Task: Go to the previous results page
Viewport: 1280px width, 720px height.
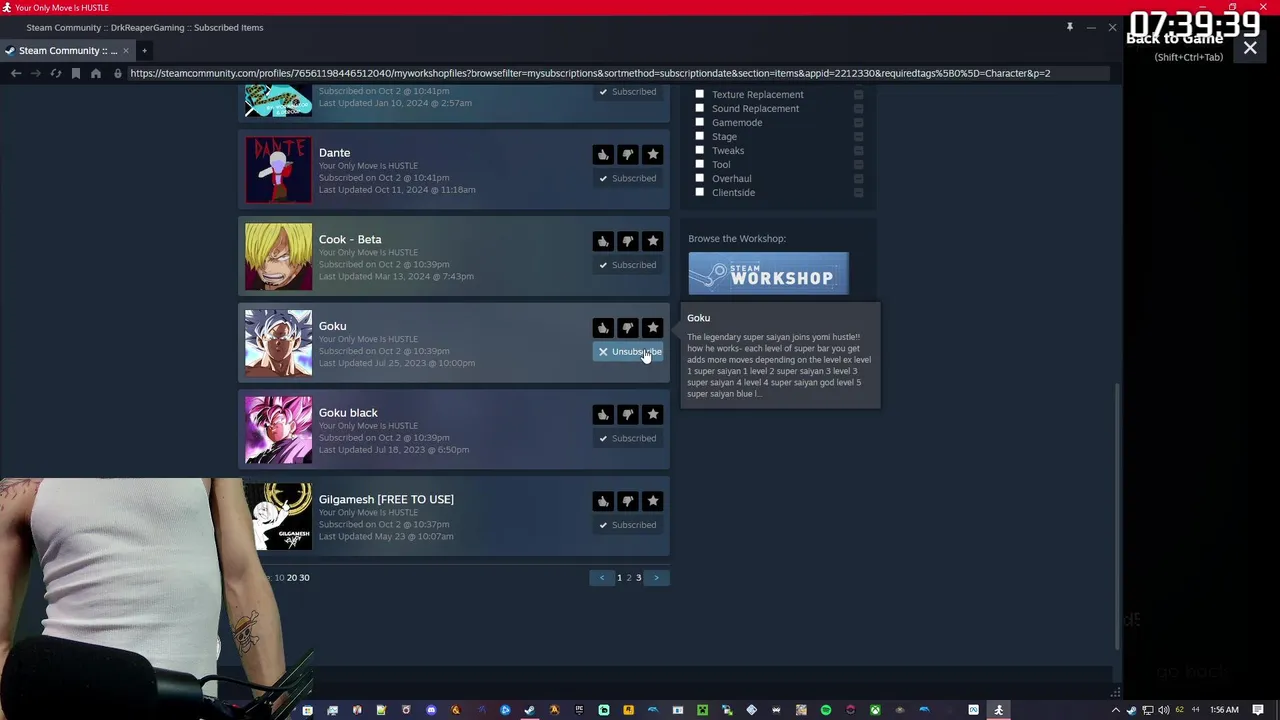Action: (x=602, y=577)
